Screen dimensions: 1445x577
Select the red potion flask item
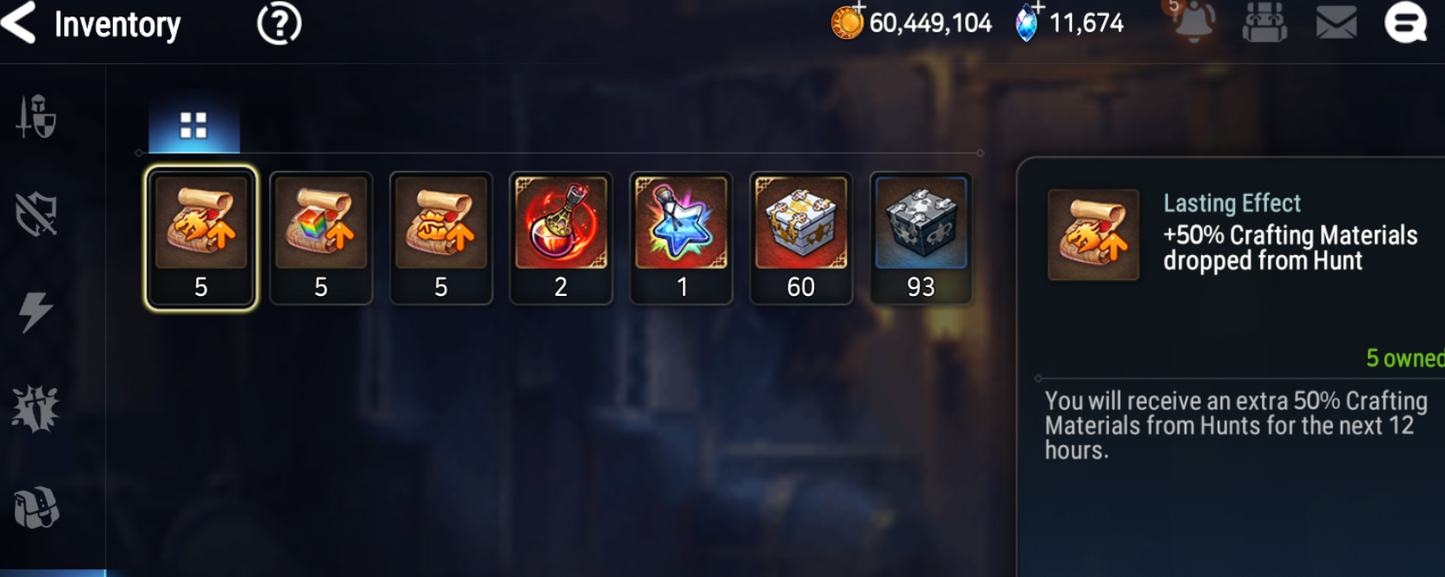coord(561,237)
